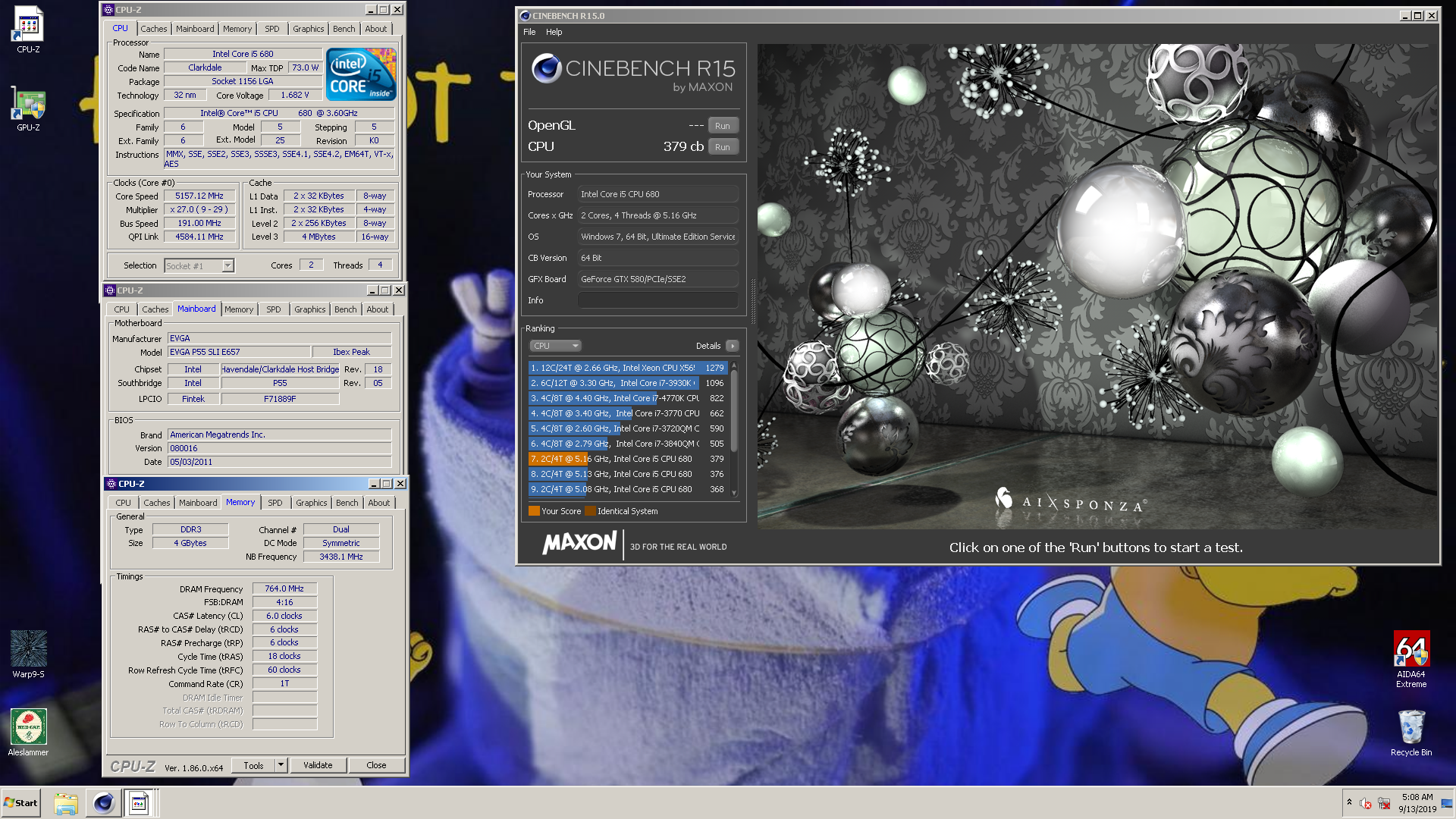Click the network icon in system tray
This screenshot has width=1456, height=819.
[1384, 803]
